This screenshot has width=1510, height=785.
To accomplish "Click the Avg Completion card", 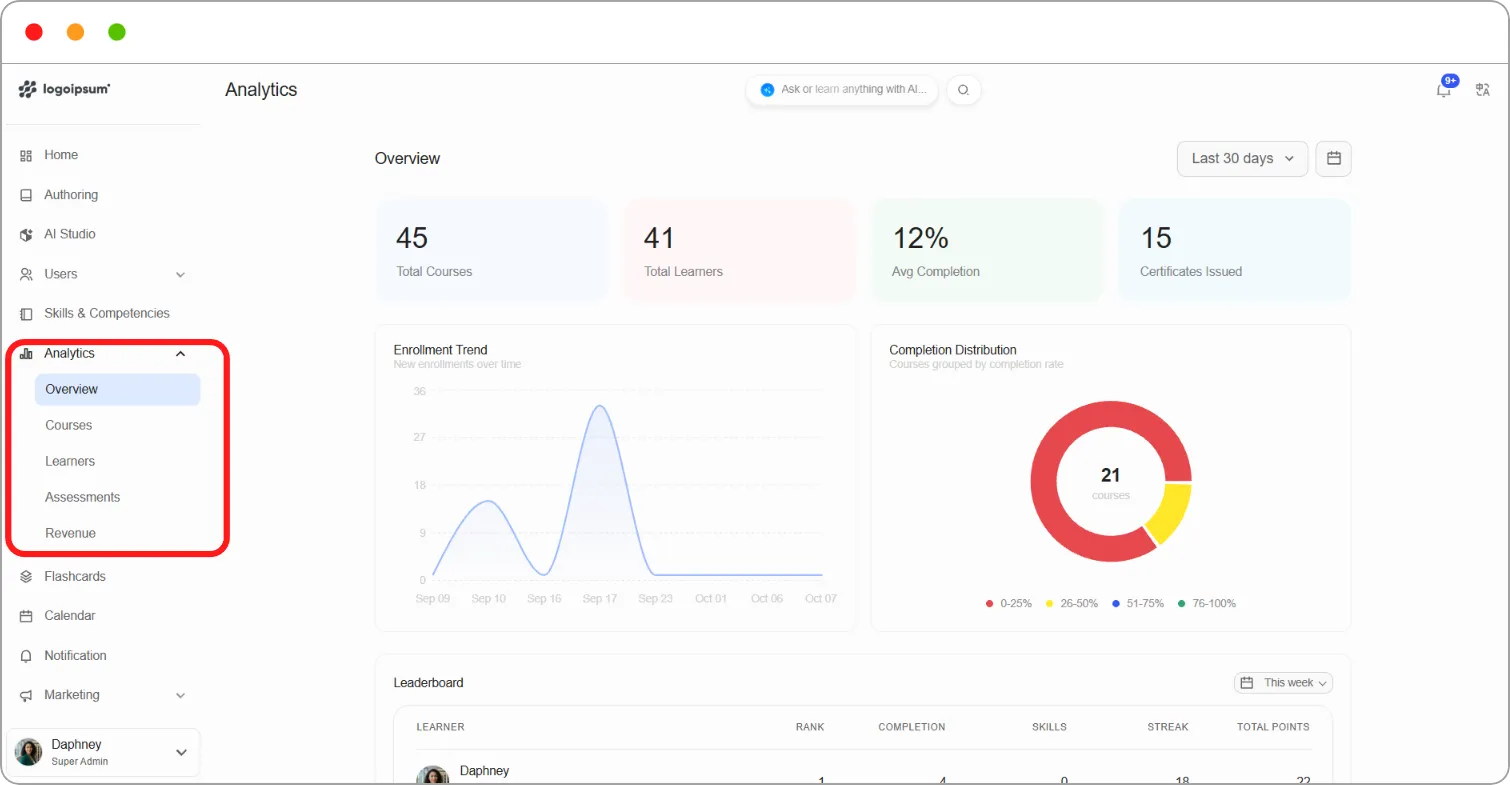I will tap(987, 250).
